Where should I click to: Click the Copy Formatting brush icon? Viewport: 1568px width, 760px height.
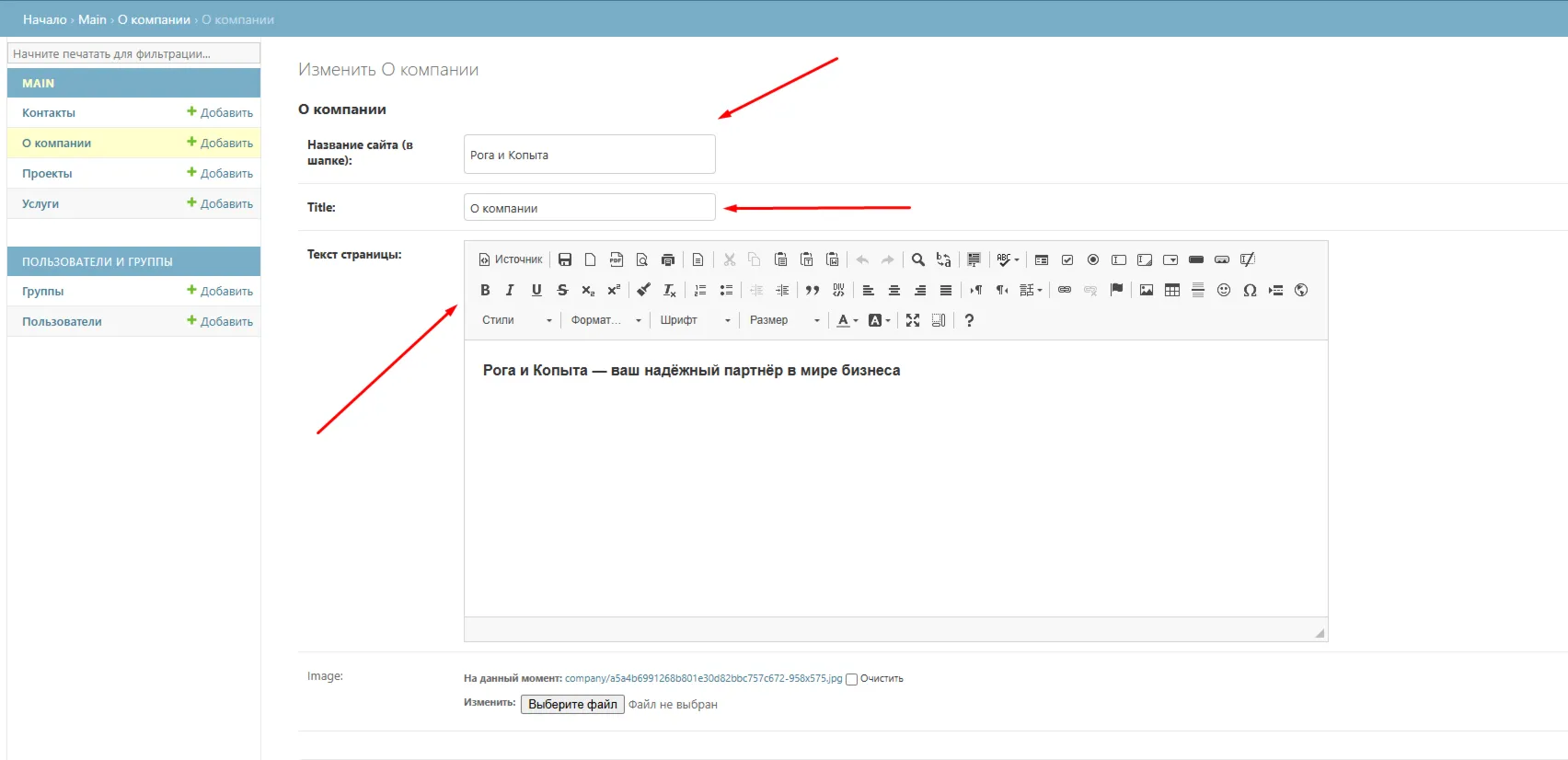point(644,290)
